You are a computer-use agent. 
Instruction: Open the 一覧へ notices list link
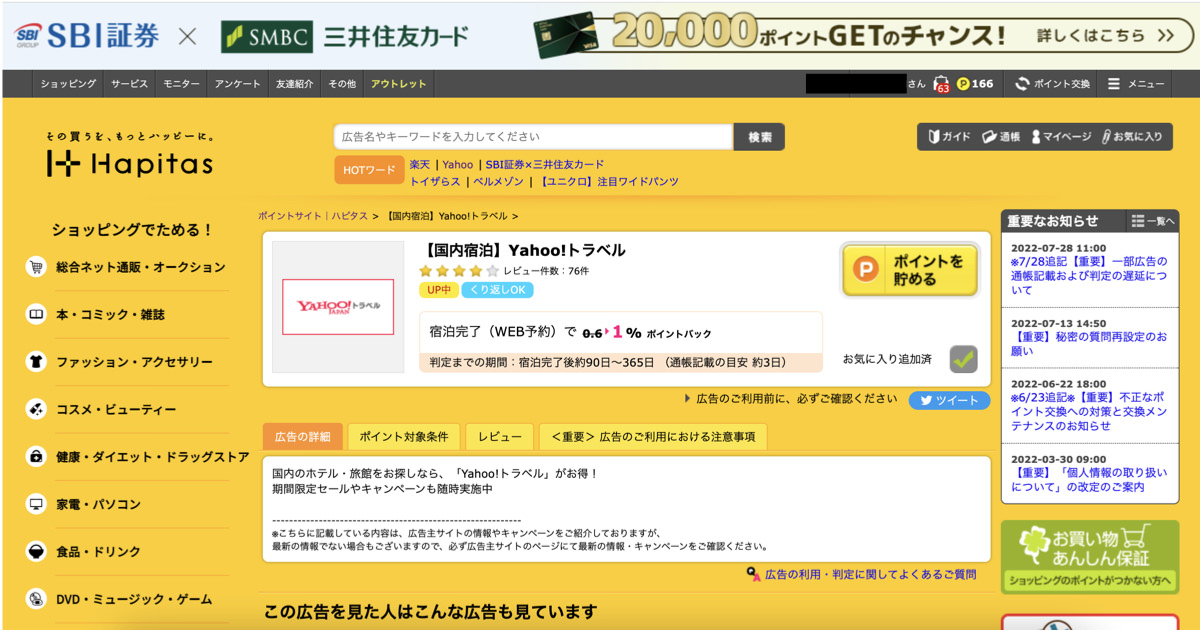coord(1153,221)
